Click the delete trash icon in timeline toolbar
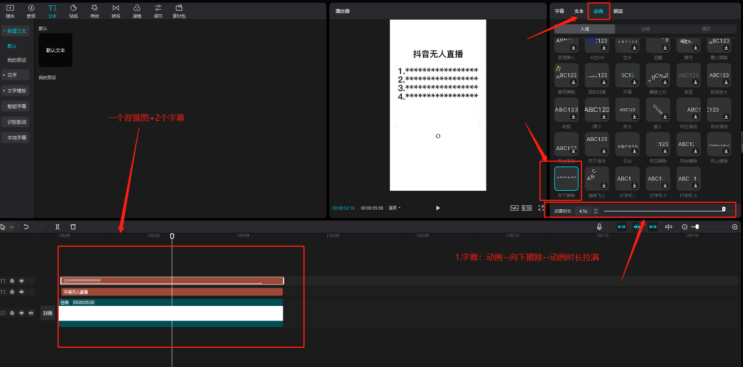Viewport: 744px width, 367px height. tap(73, 227)
